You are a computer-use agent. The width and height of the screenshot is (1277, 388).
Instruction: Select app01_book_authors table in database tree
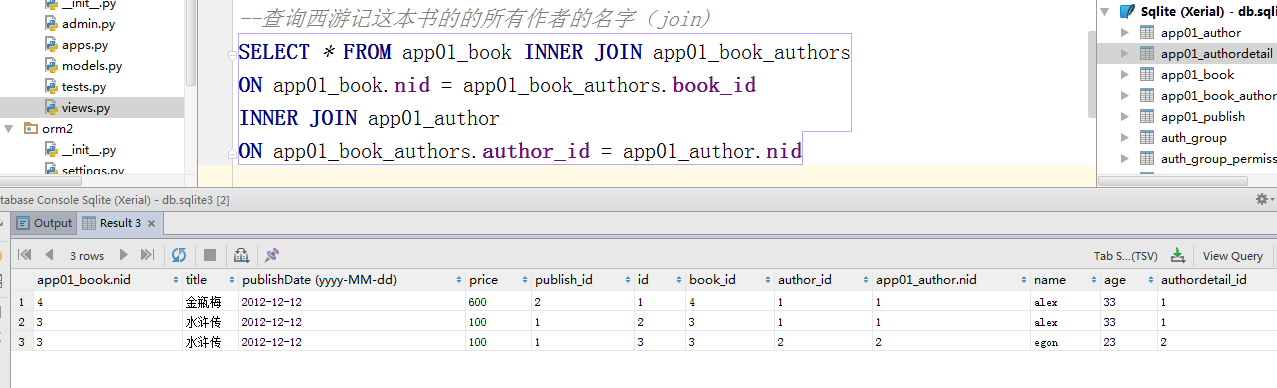1218,96
